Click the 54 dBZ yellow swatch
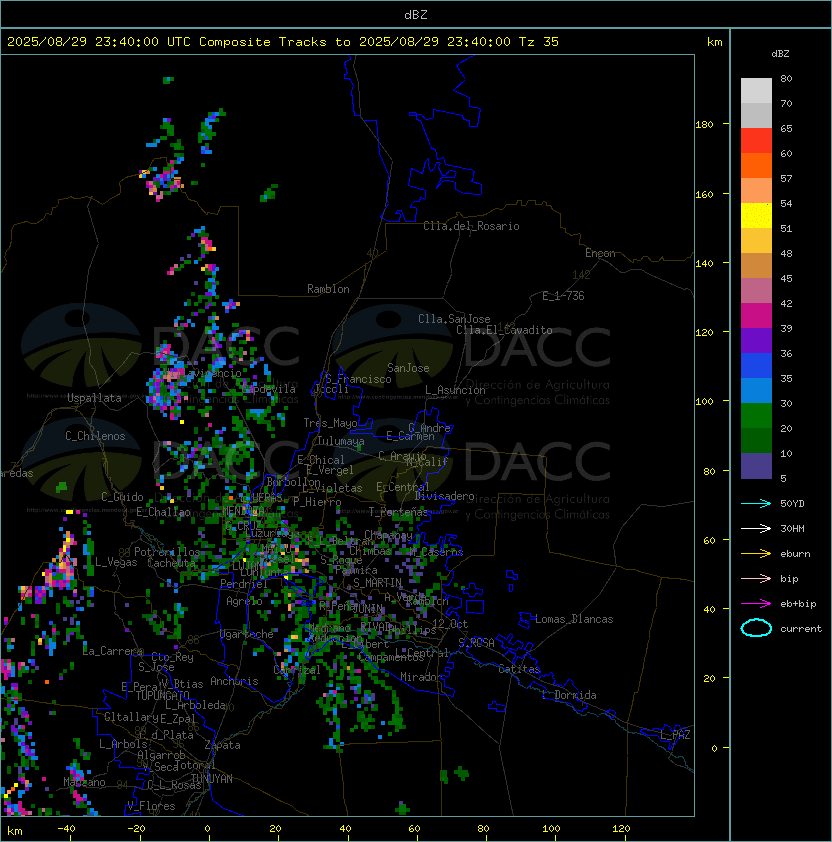 (756, 215)
